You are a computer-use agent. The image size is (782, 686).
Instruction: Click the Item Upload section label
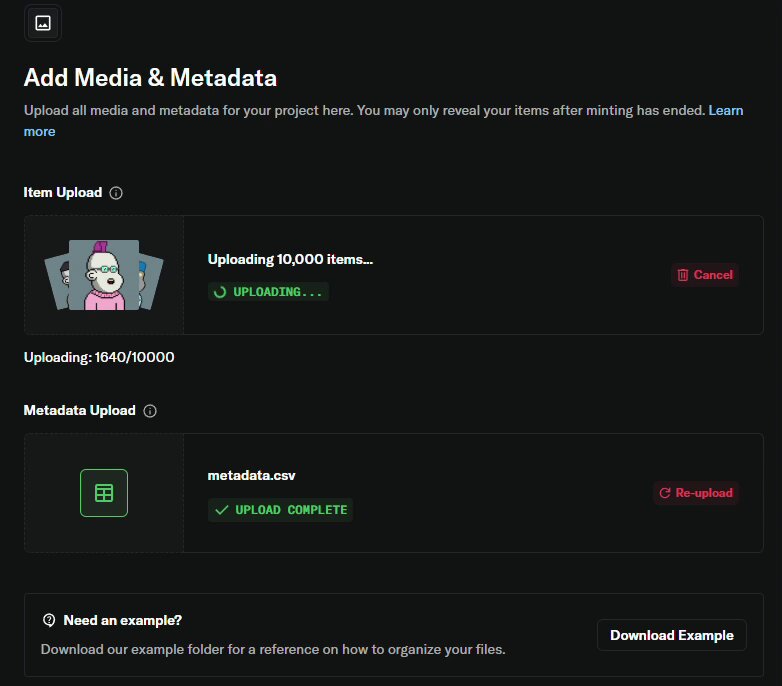[x=63, y=192]
